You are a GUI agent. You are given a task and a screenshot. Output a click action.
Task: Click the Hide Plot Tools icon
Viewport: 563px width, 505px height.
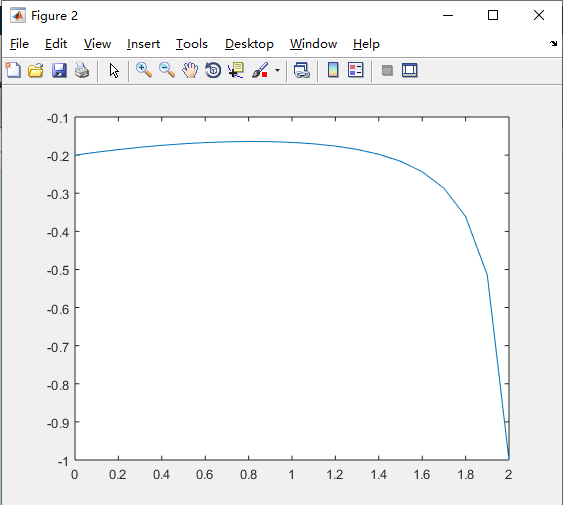pyautogui.click(x=387, y=70)
